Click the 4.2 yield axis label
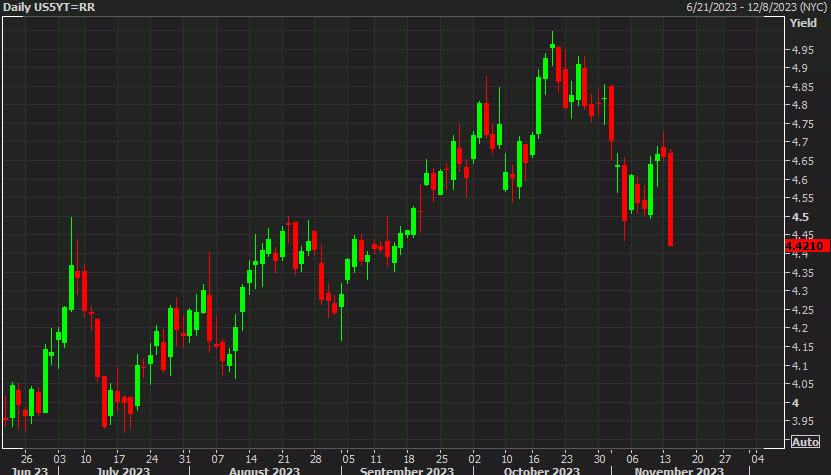Image resolution: width=831 pixels, height=475 pixels. pyautogui.click(x=800, y=328)
